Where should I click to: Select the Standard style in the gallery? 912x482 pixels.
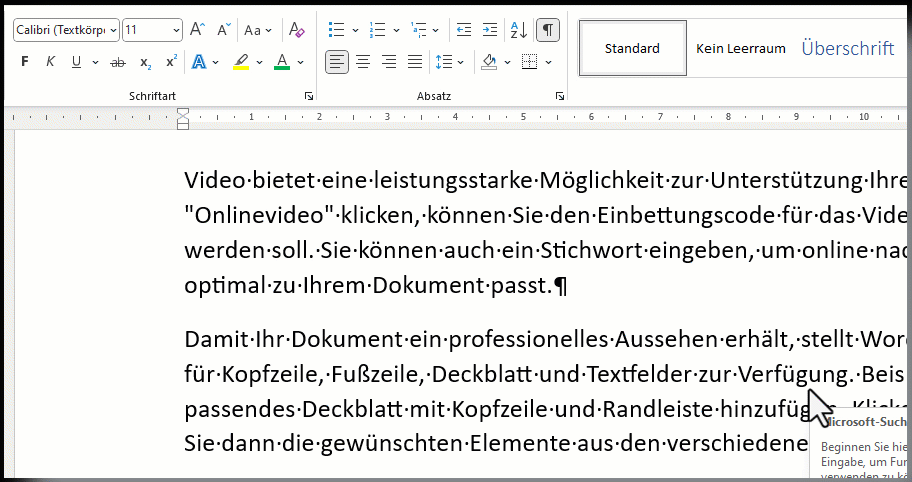632,48
